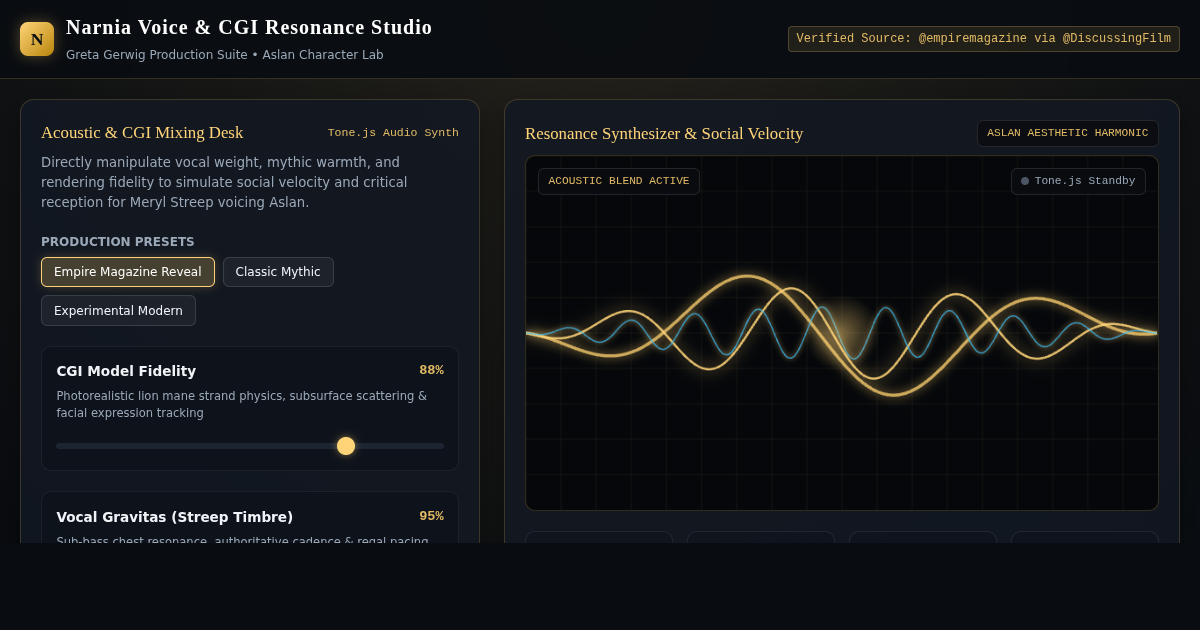Select the Empire Magazine Reveal preset
1200x630 pixels.
pos(128,272)
